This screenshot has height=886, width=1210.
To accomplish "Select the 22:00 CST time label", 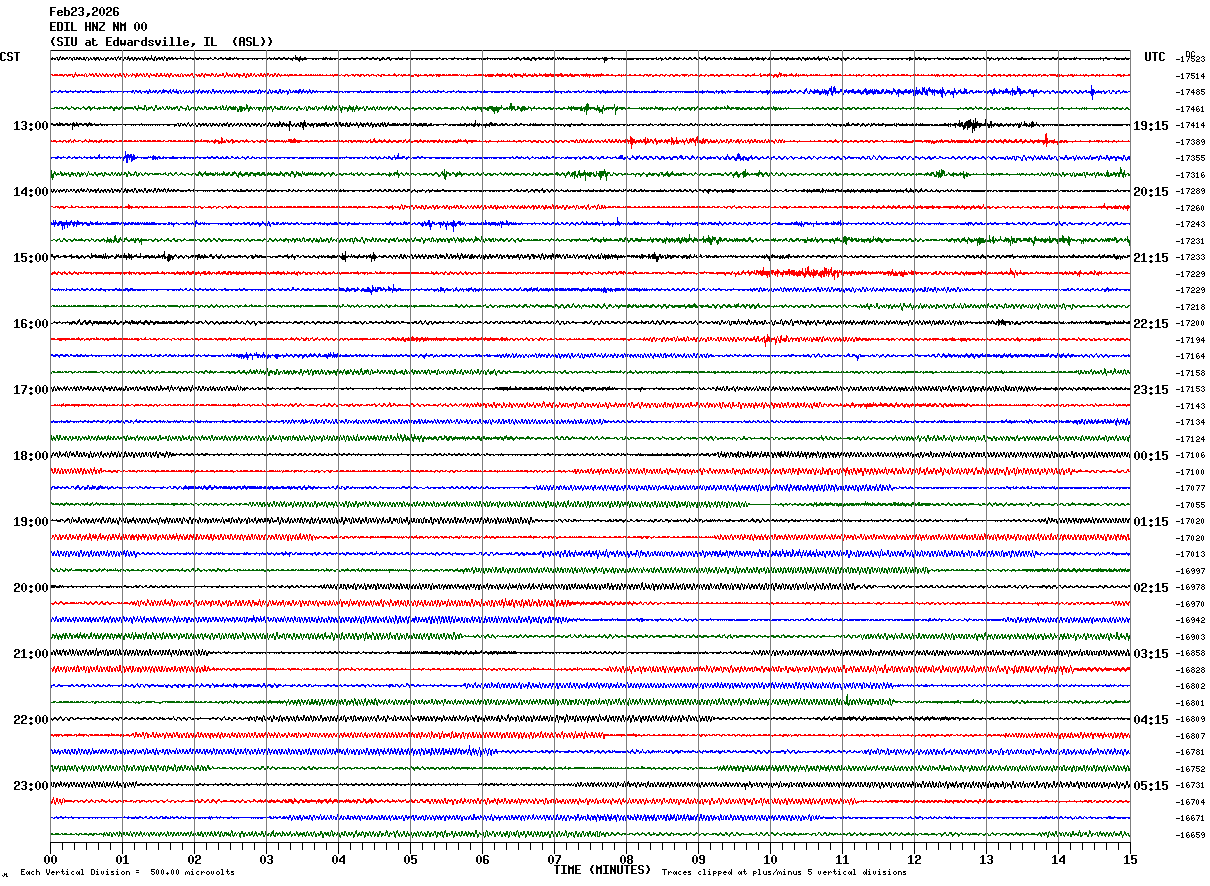I will [30, 720].
